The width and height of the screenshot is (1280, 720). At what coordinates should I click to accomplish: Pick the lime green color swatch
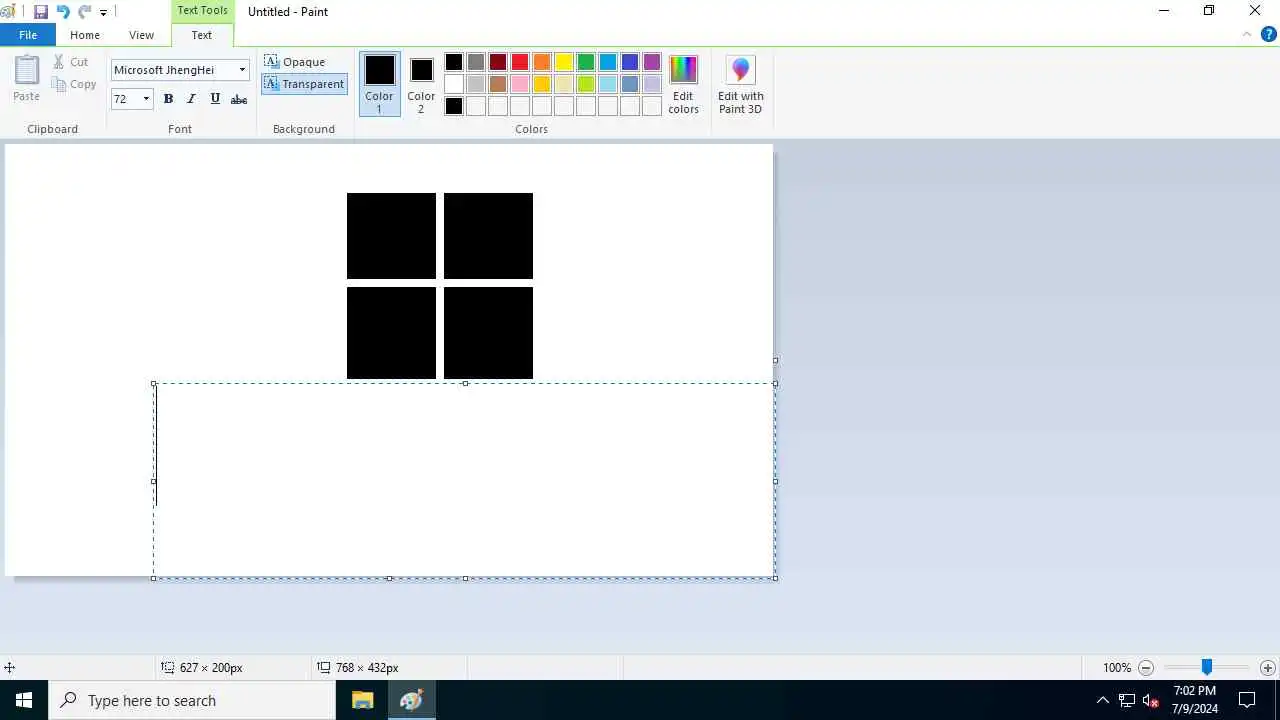586,84
